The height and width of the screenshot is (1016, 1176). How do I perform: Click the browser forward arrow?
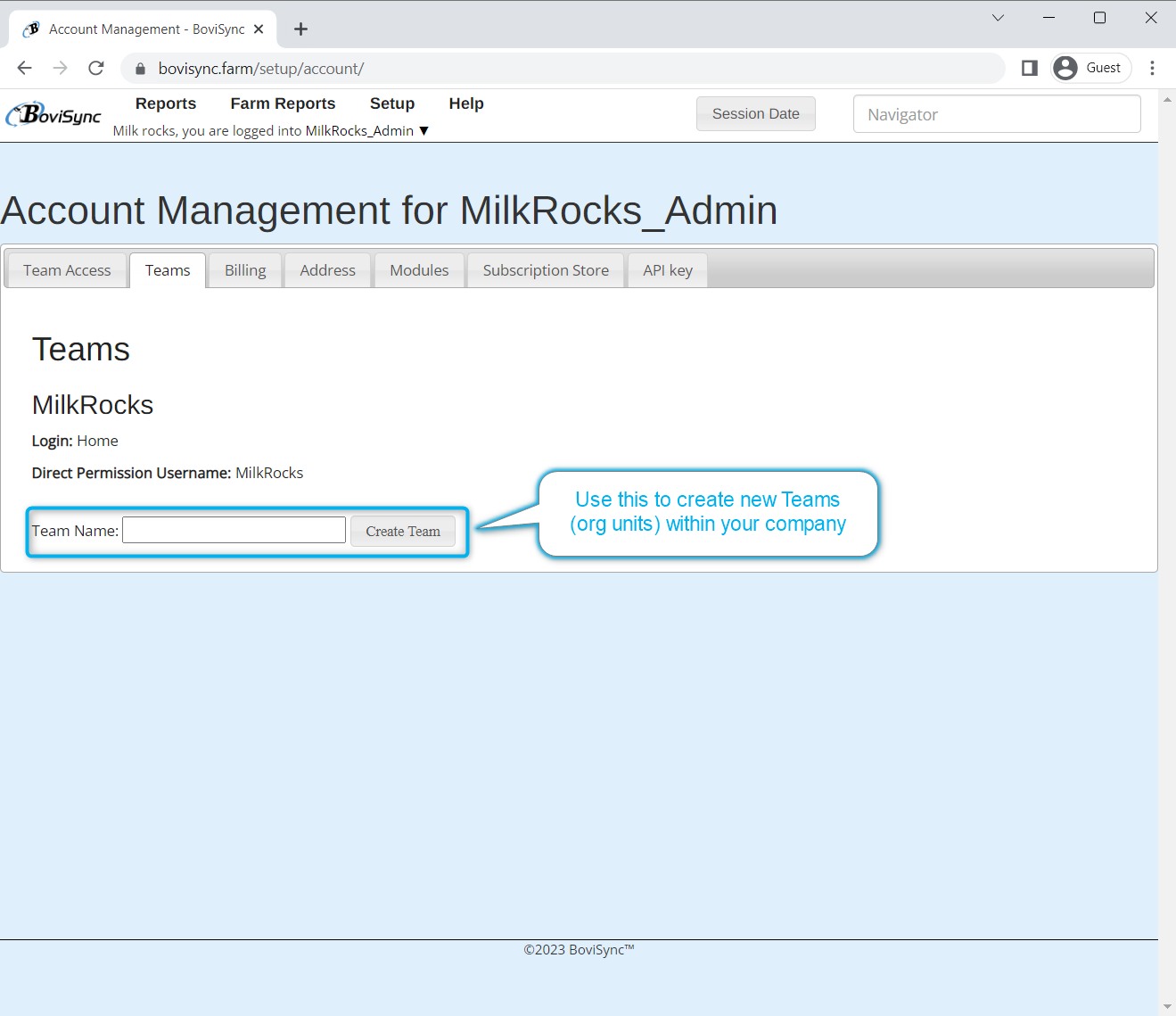(x=60, y=68)
